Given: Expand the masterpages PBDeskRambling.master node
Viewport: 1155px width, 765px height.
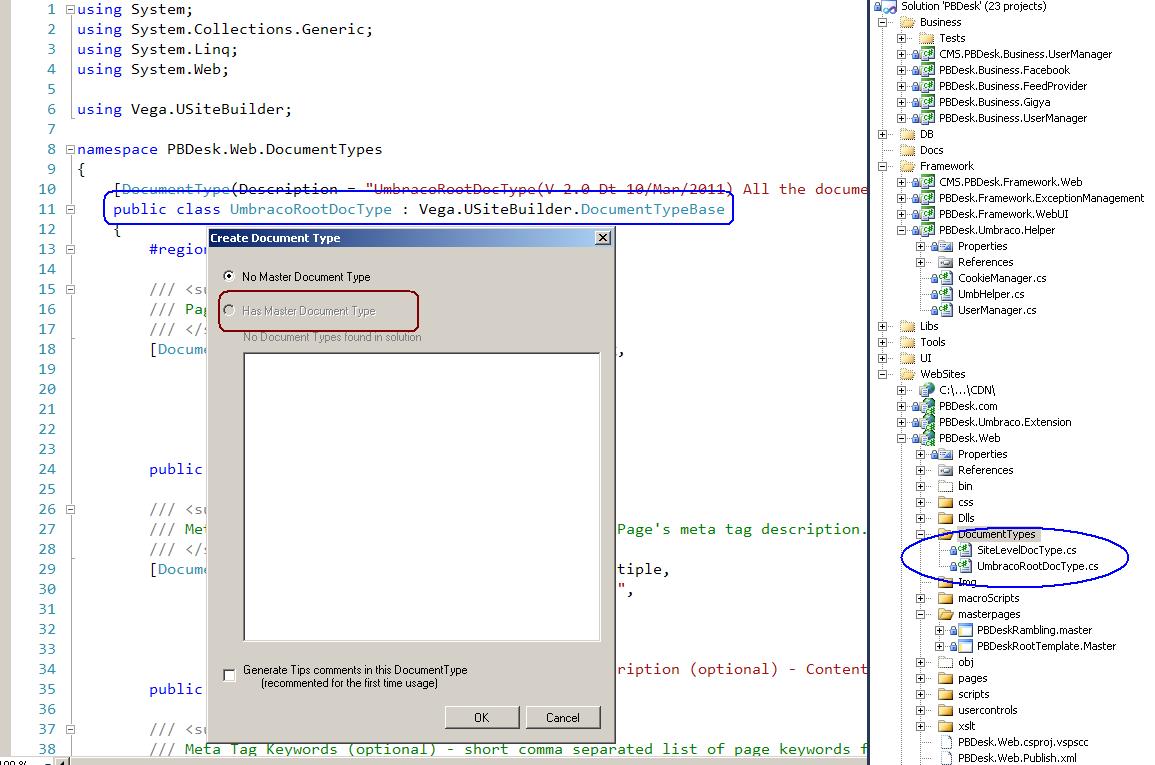Looking at the screenshot, I should [939, 630].
